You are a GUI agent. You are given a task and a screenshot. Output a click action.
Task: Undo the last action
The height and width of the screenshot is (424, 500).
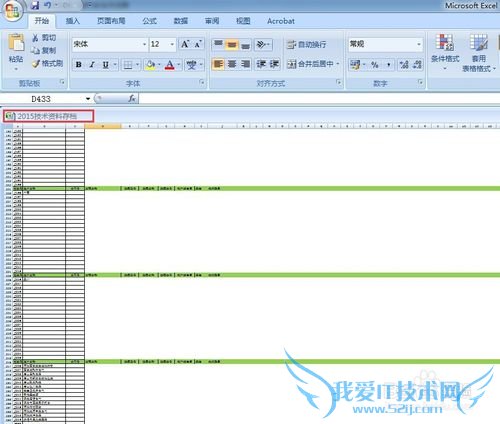point(48,5)
